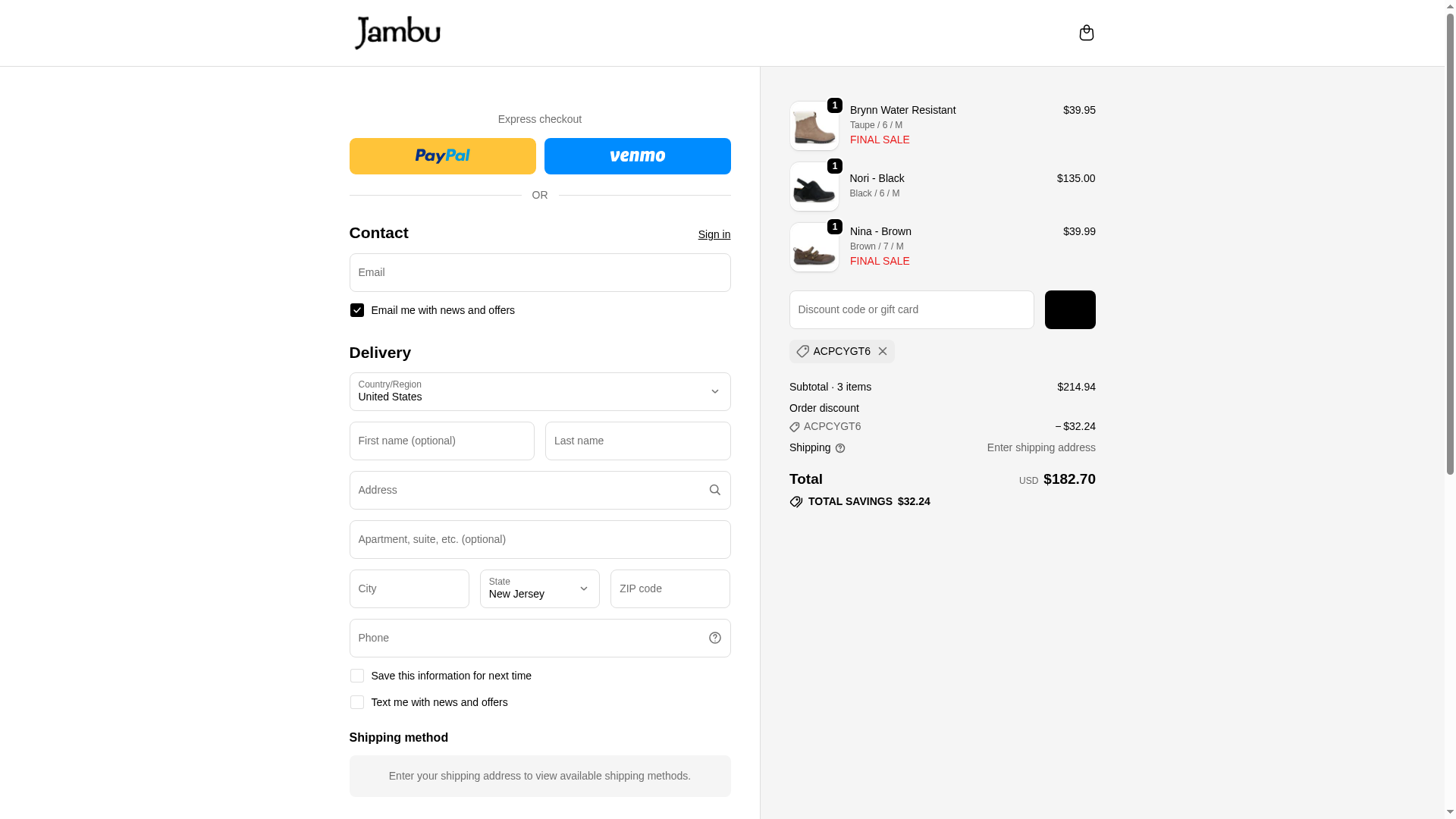This screenshot has width=1456, height=819.
Task: Click the Brynn Water Resistant boot thumbnail
Action: click(814, 126)
